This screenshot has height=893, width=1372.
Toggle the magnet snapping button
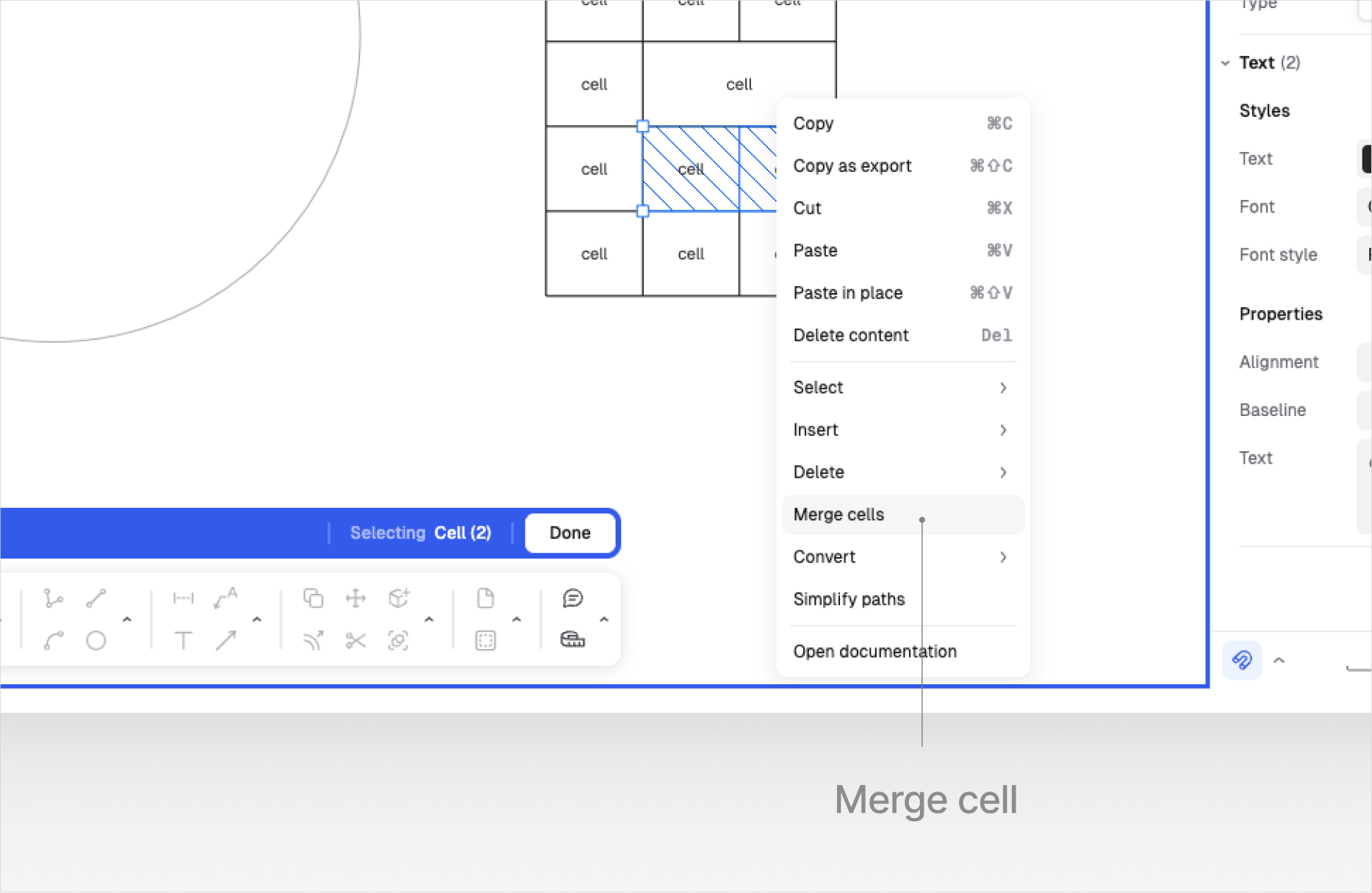1242,660
